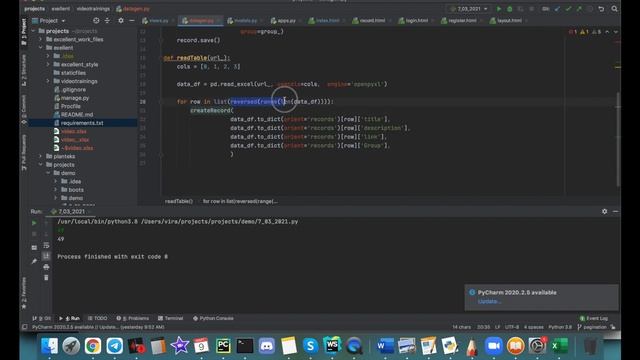640x360 pixels.
Task: Open Google Chrome from the Dock
Action: click(x=93, y=346)
